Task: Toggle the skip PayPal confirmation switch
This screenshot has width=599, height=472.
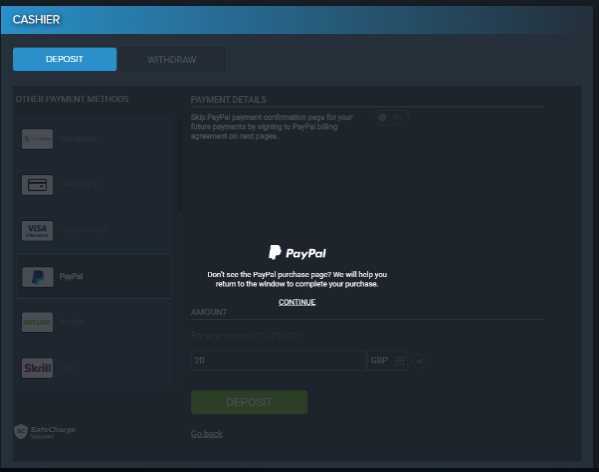Action: 392,117
